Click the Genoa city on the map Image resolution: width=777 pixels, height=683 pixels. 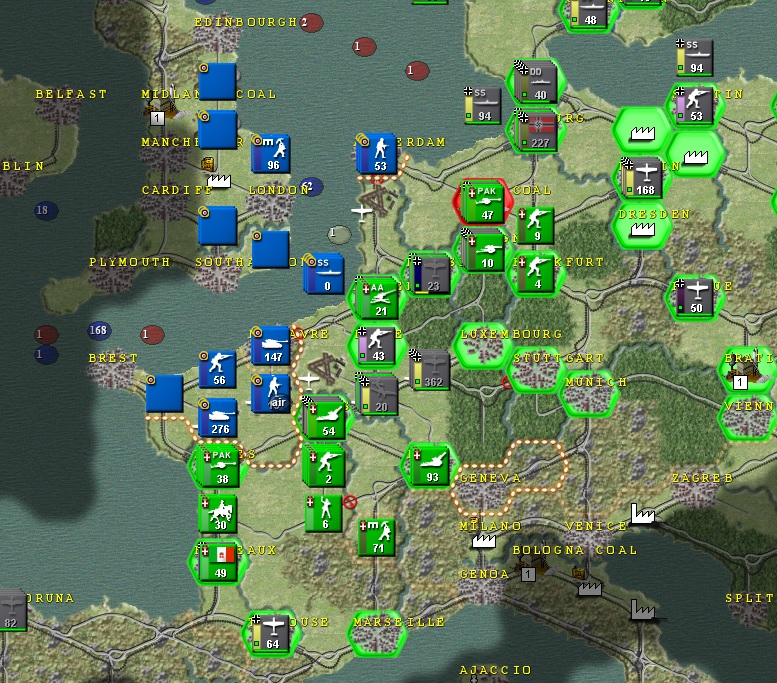[483, 588]
